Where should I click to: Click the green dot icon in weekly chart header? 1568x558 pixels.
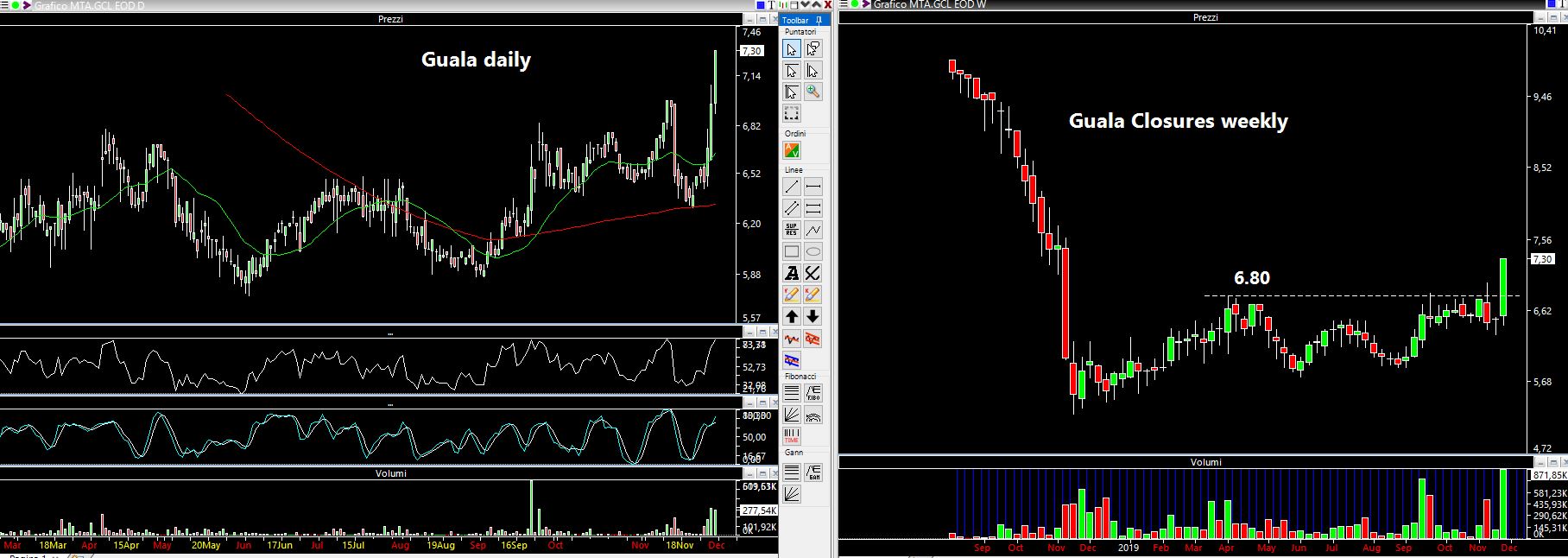(855, 4)
